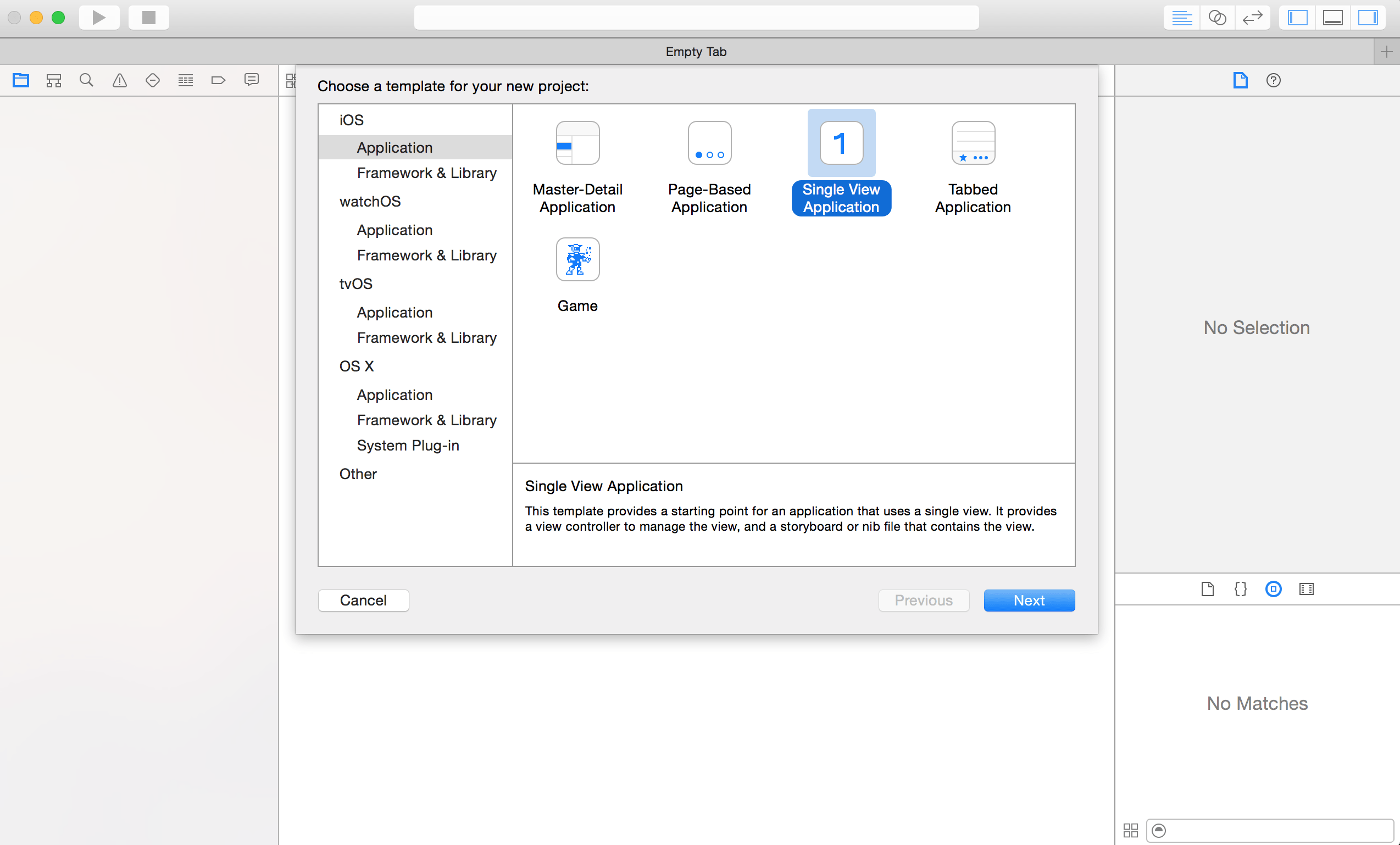Screen dimensions: 1400x845
Task: Select Framework & Library under iOS
Action: [426, 173]
